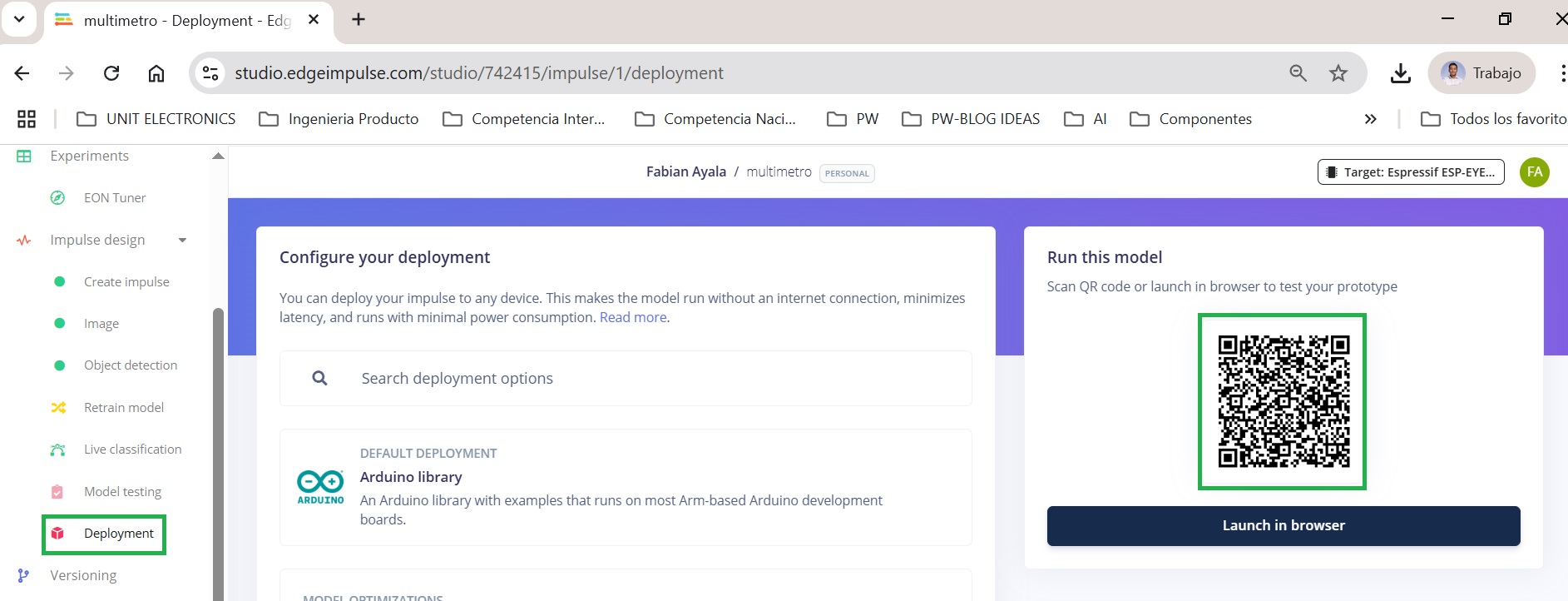
Task: Open UNIT ELECTRONICS bookmark folder
Action: coord(156,119)
